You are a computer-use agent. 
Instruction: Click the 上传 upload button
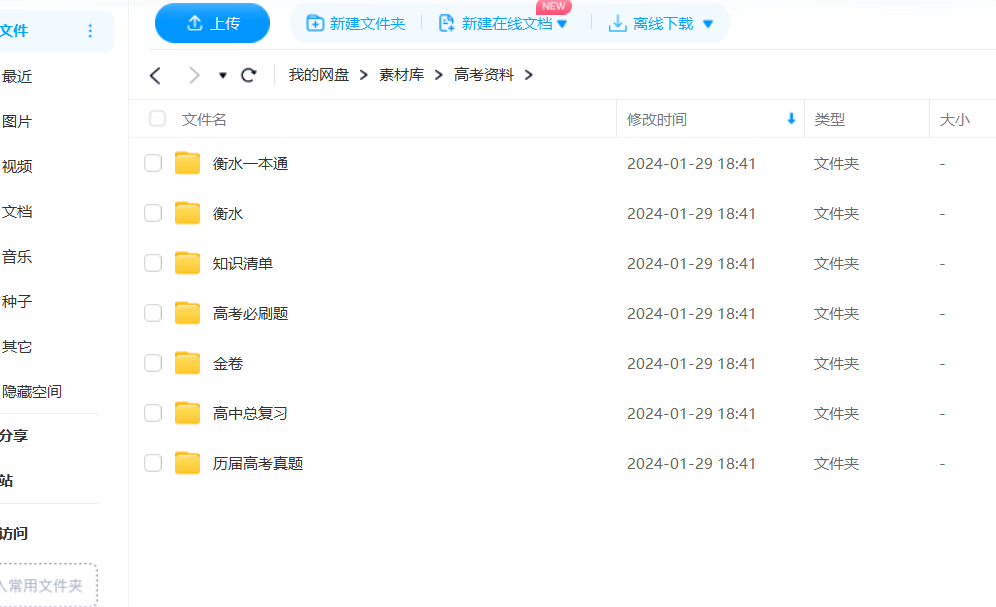click(x=212, y=23)
